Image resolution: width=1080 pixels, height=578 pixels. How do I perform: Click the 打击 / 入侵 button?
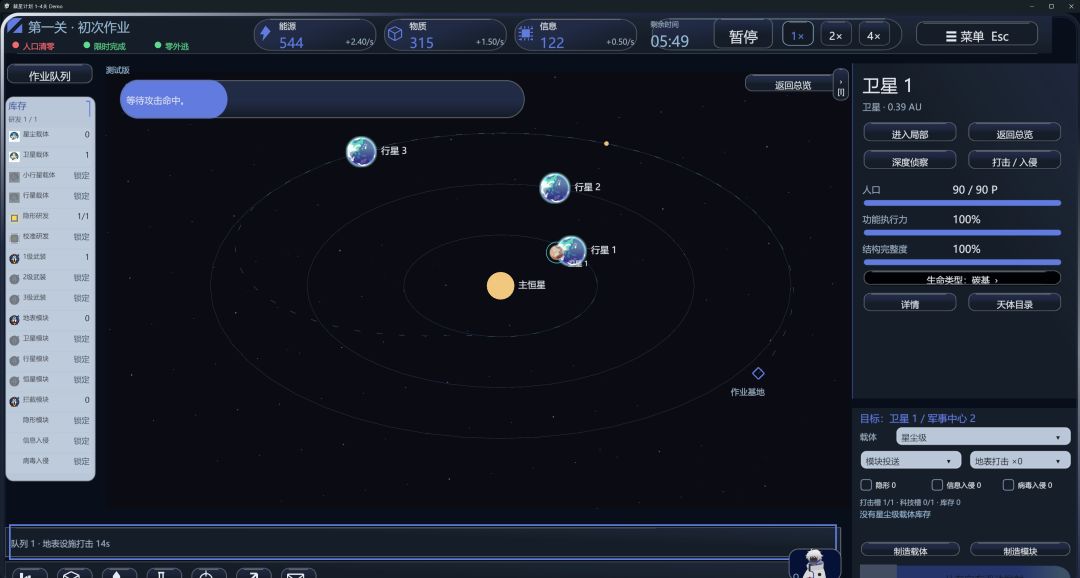click(x=1015, y=161)
